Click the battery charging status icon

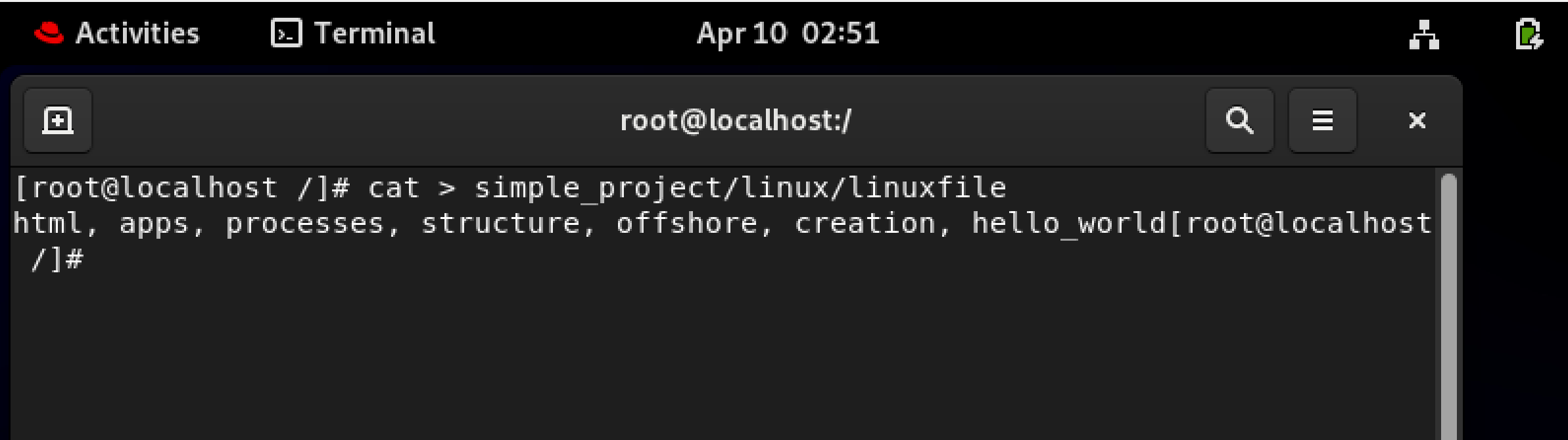tap(1529, 34)
